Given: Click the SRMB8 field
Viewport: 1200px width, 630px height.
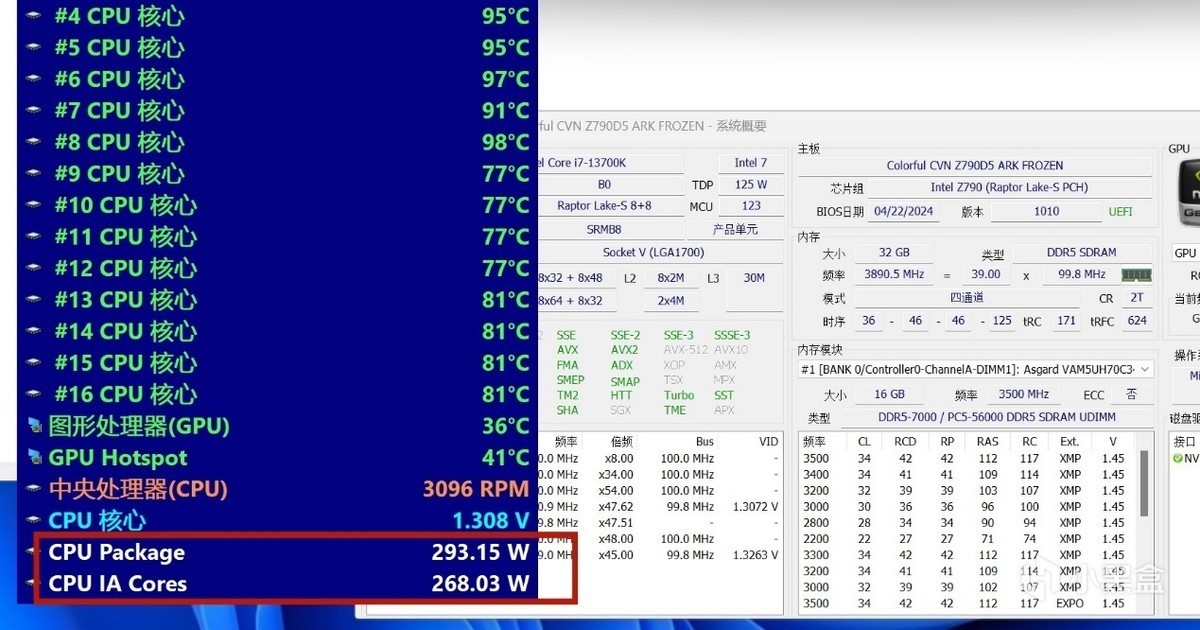Looking at the screenshot, I should pos(604,229).
